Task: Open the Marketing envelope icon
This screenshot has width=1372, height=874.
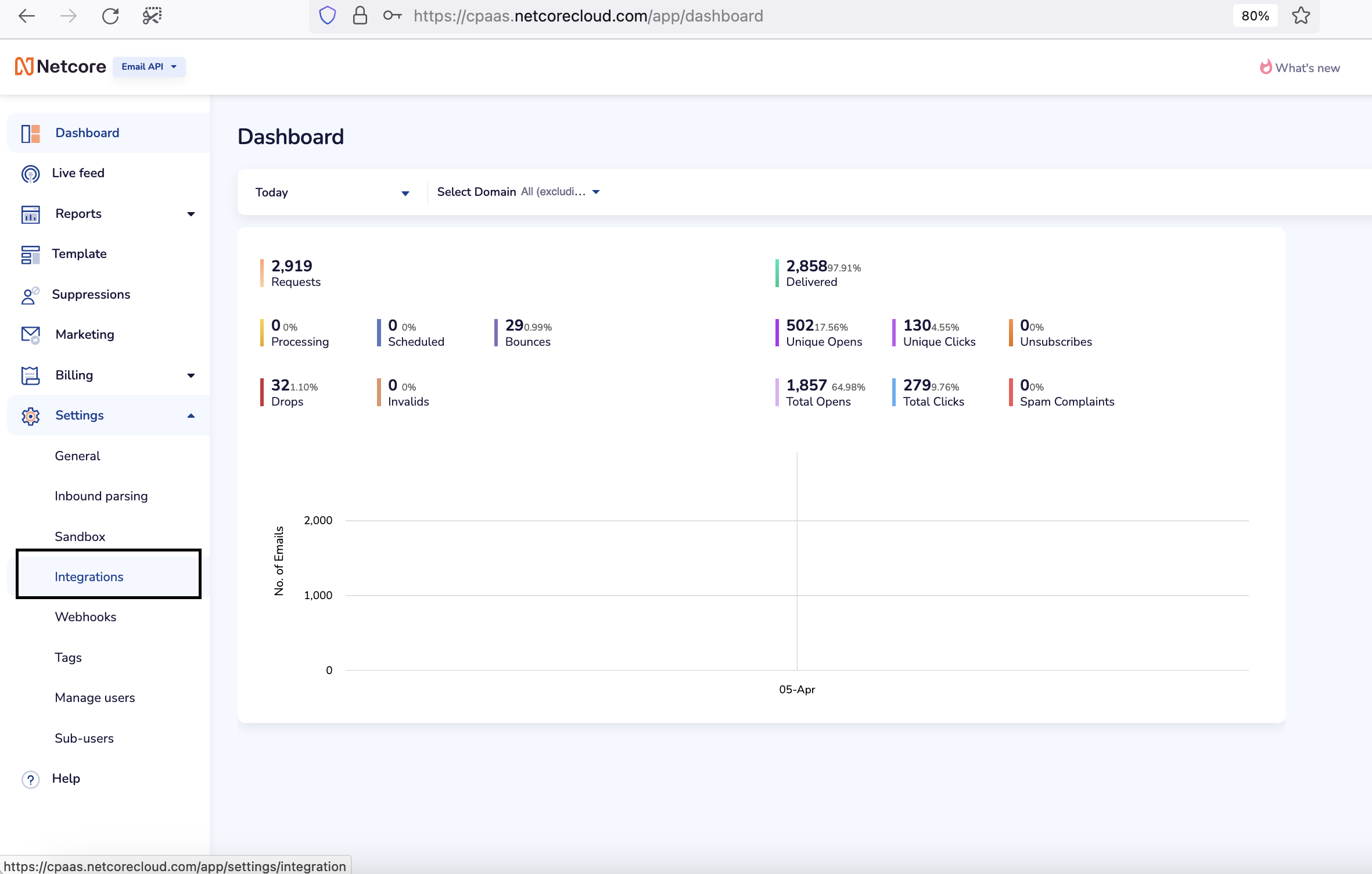Action: [x=30, y=335]
